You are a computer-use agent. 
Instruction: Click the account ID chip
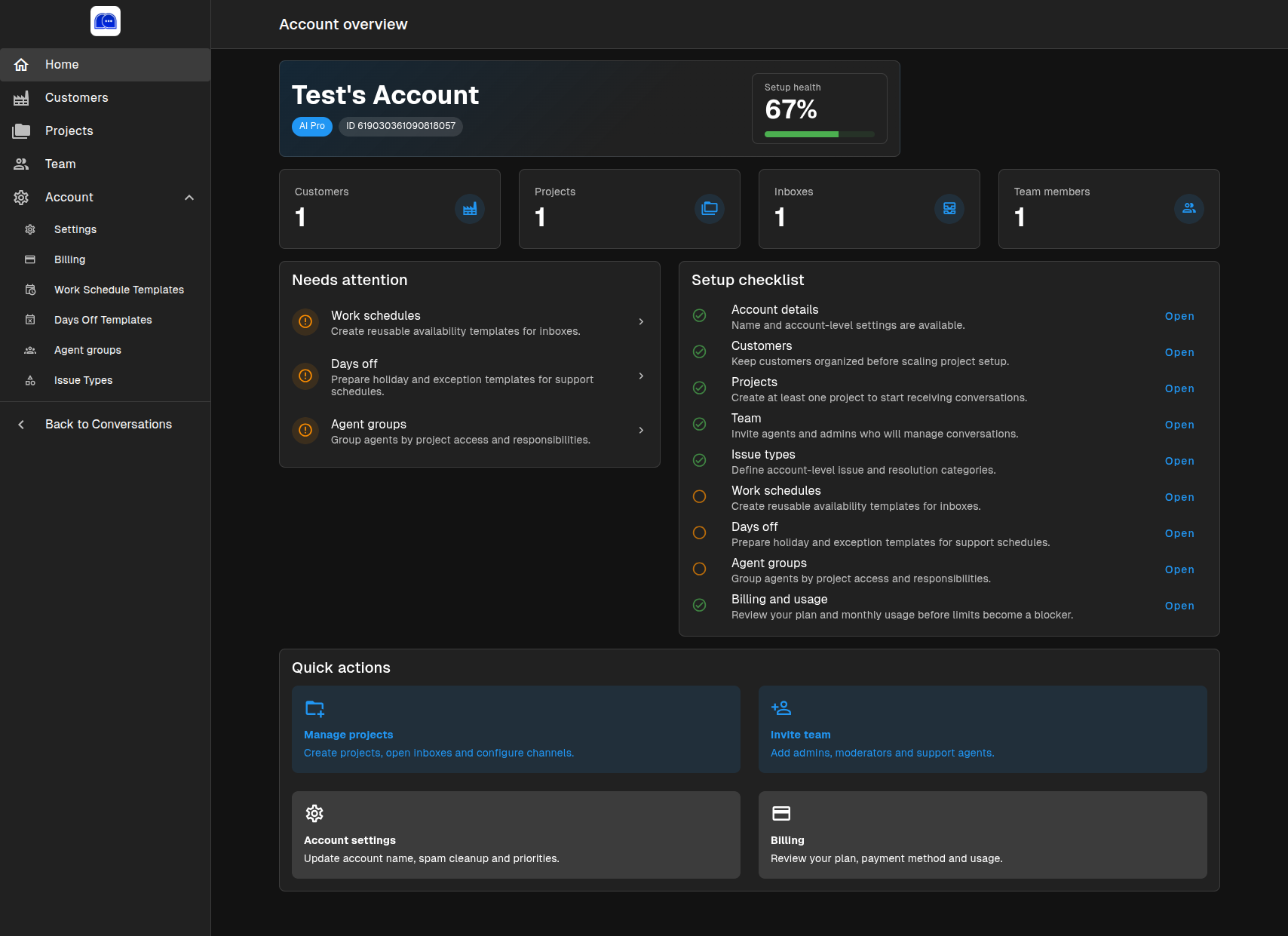click(401, 127)
